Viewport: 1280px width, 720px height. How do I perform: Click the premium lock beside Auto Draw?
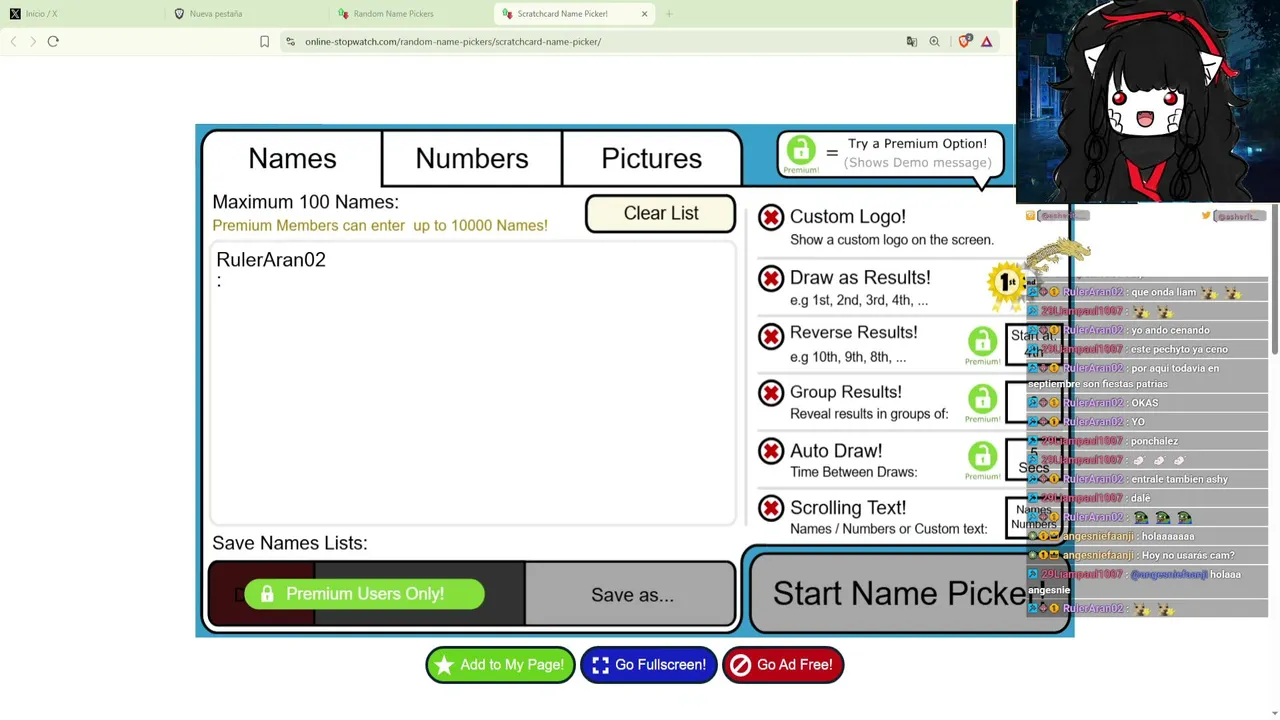(x=982, y=461)
